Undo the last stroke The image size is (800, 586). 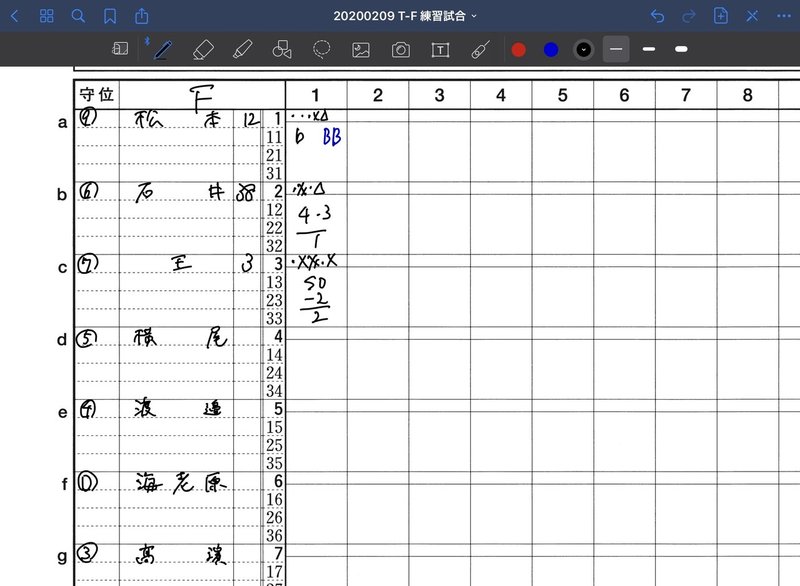coord(658,16)
